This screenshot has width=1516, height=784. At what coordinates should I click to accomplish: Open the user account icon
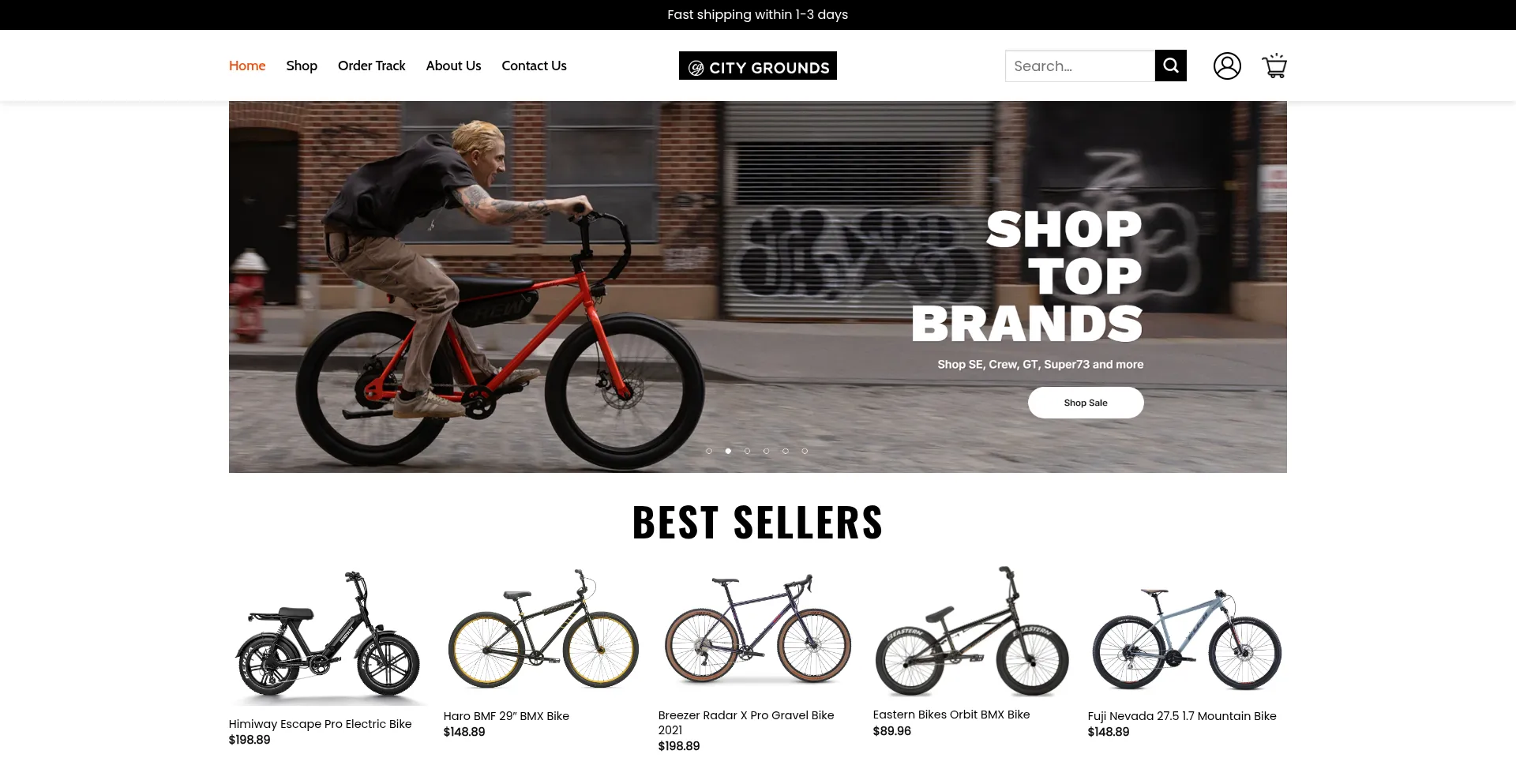(x=1227, y=66)
